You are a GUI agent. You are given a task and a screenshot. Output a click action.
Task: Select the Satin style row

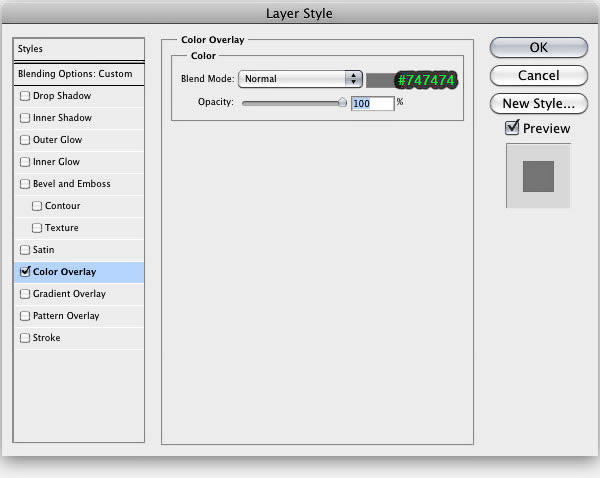[x=79, y=250]
